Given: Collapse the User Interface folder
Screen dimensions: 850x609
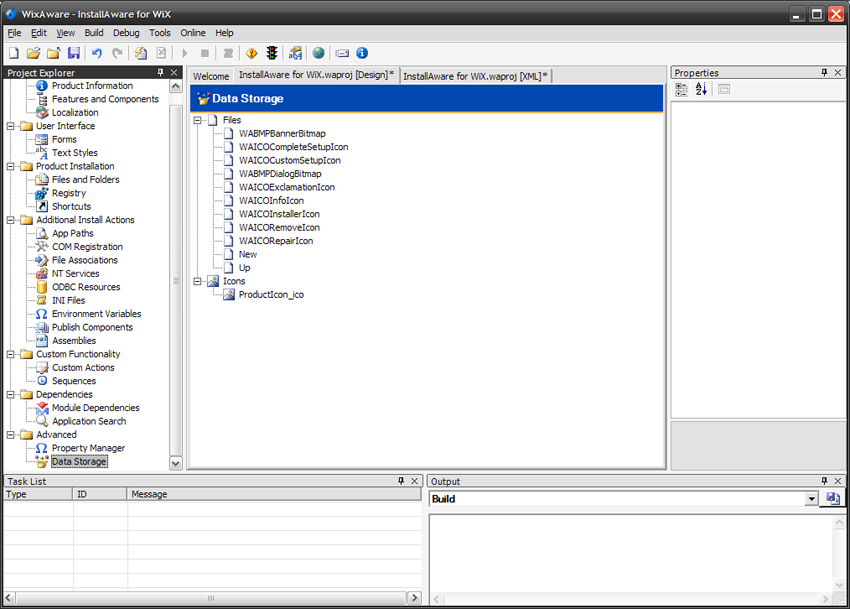Looking at the screenshot, I should 10,126.
